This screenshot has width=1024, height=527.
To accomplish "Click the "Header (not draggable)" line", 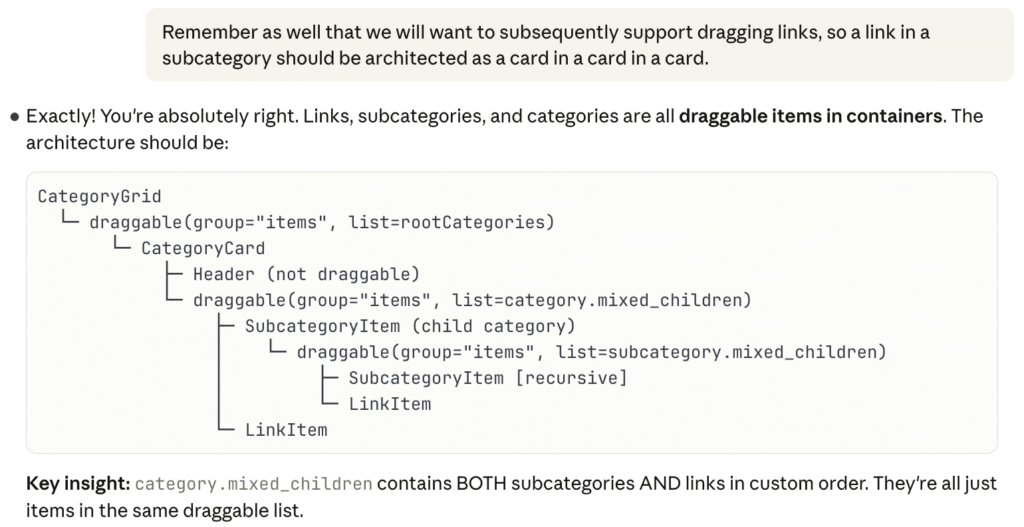I will pos(305,274).
